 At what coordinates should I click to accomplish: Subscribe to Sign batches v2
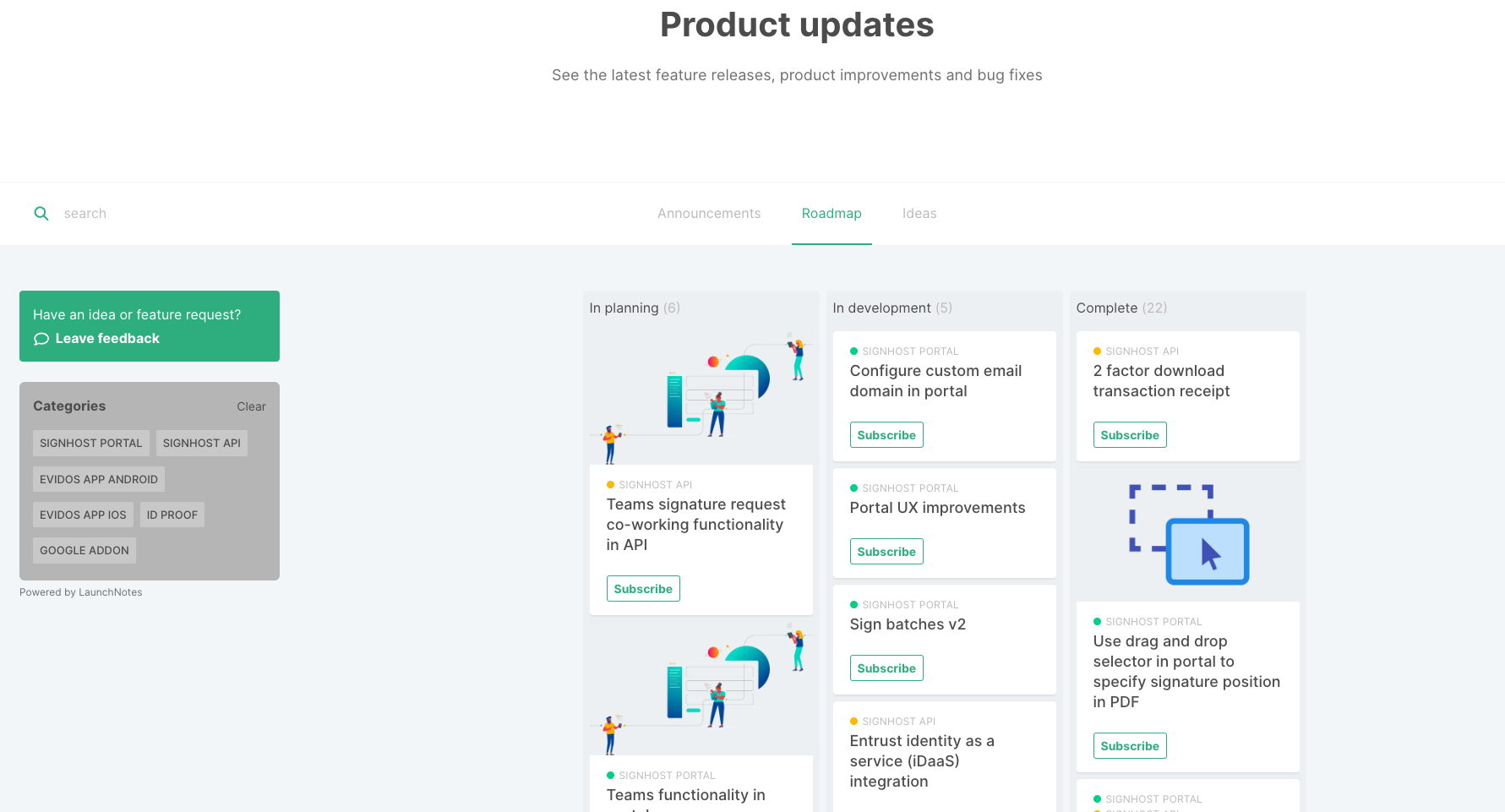tap(886, 668)
